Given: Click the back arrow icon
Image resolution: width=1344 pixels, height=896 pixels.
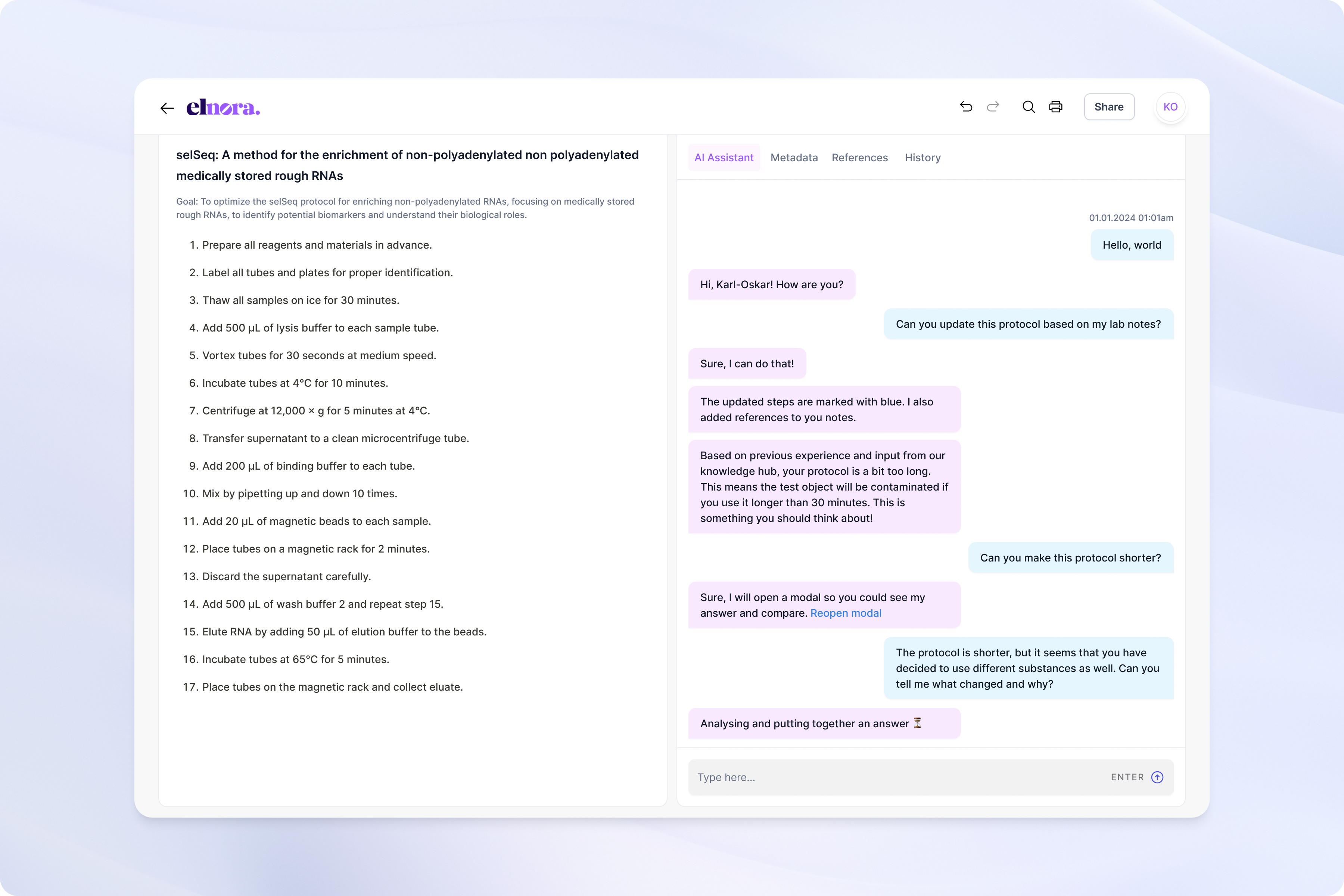Looking at the screenshot, I should (167, 108).
